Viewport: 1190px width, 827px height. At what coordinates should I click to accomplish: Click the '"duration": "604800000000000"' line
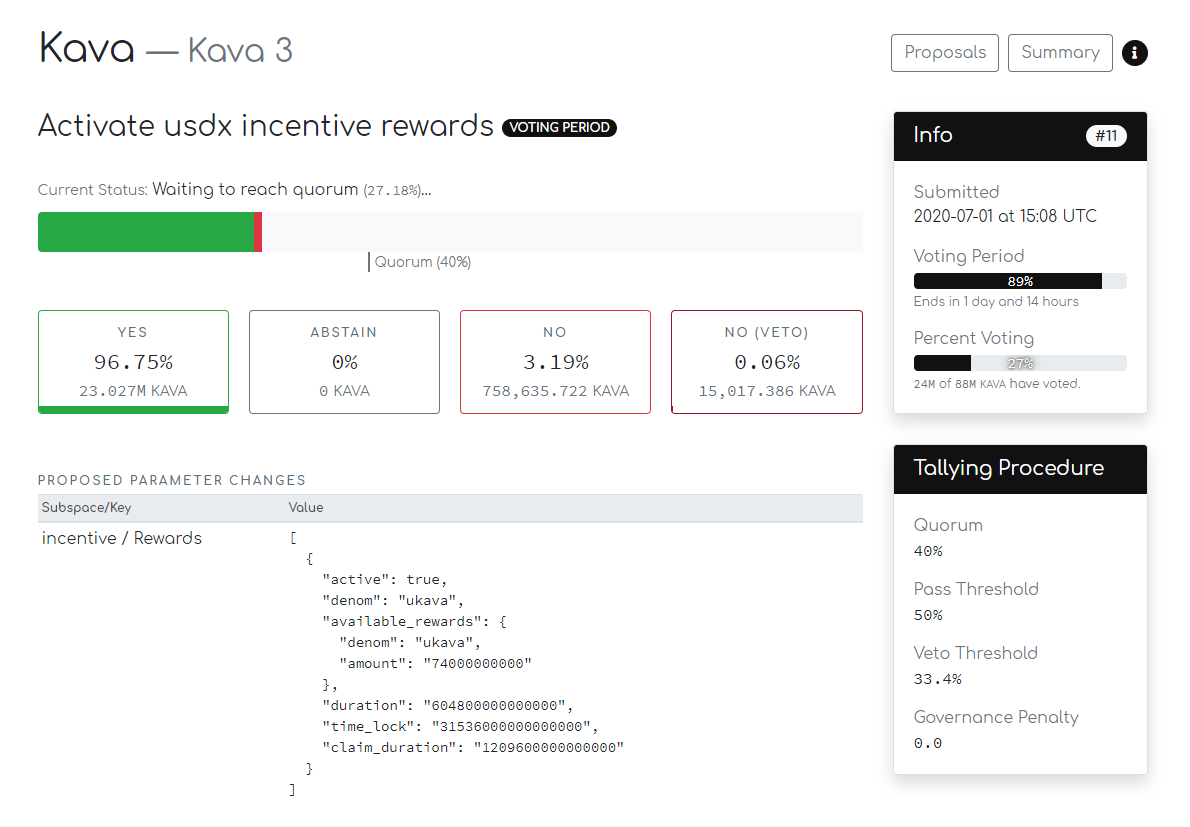[x=448, y=706]
